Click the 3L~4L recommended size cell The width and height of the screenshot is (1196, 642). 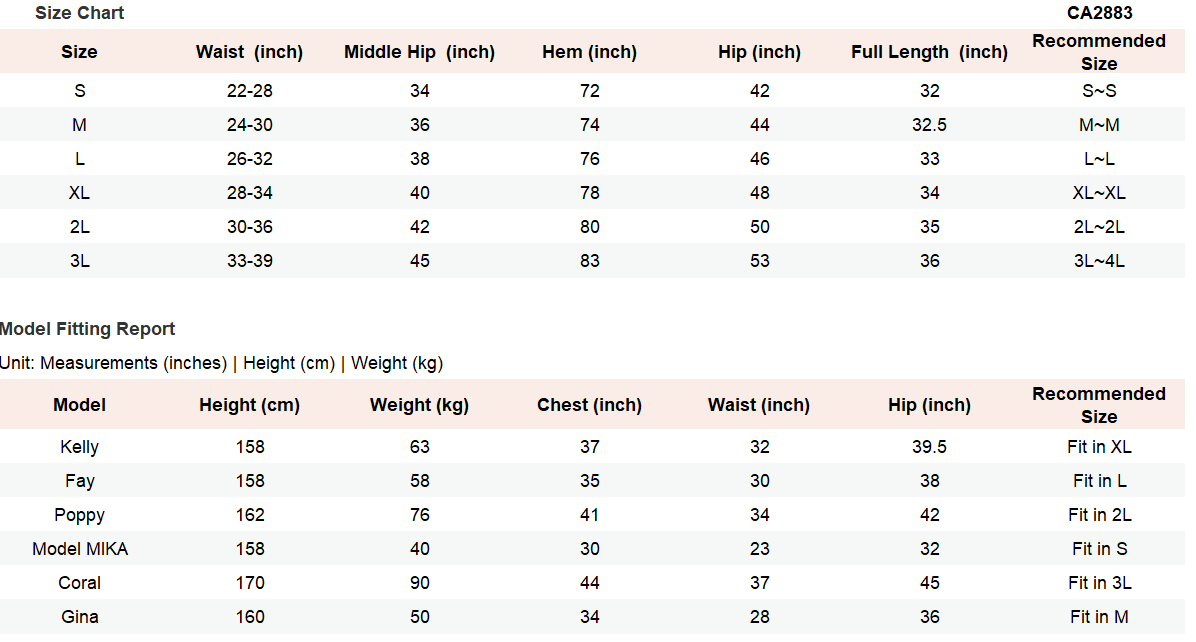pyautogui.click(x=1099, y=261)
